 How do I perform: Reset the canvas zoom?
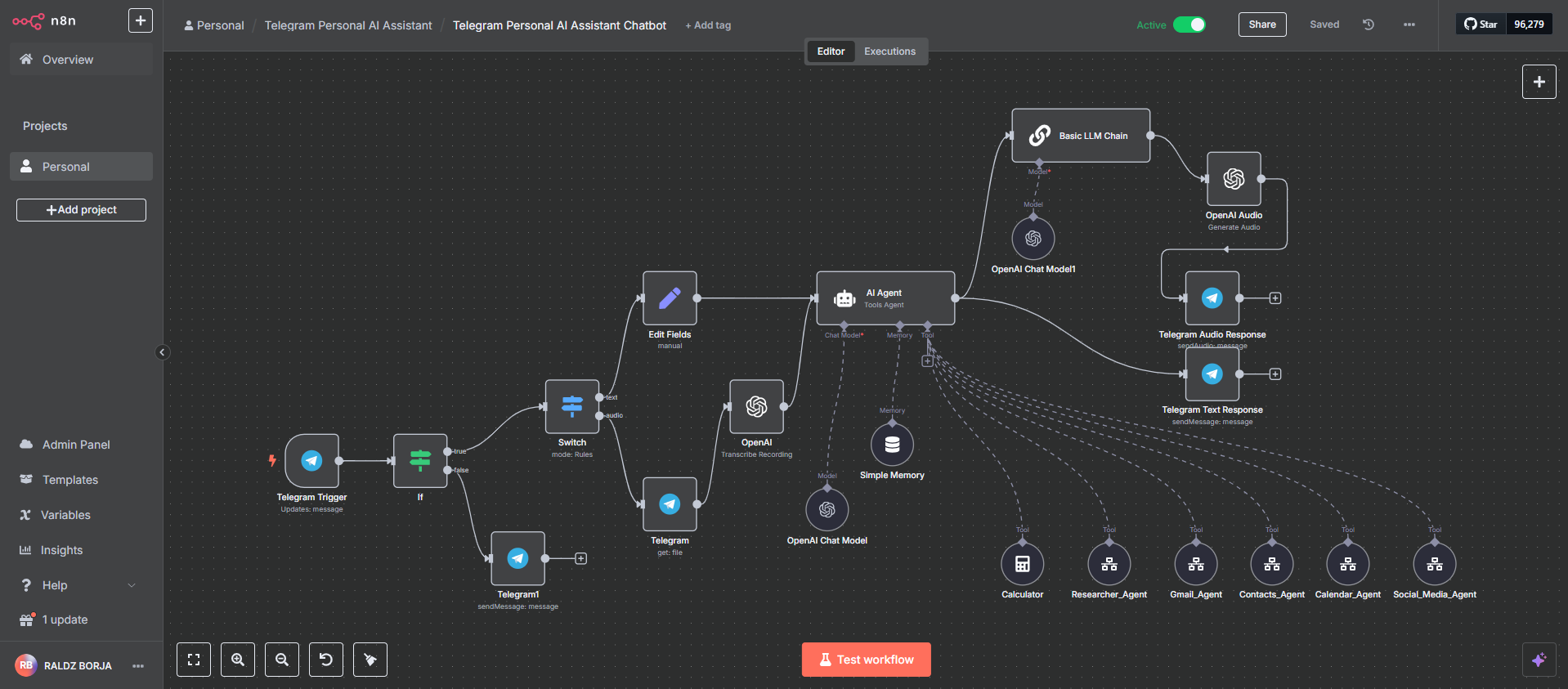[x=326, y=660]
